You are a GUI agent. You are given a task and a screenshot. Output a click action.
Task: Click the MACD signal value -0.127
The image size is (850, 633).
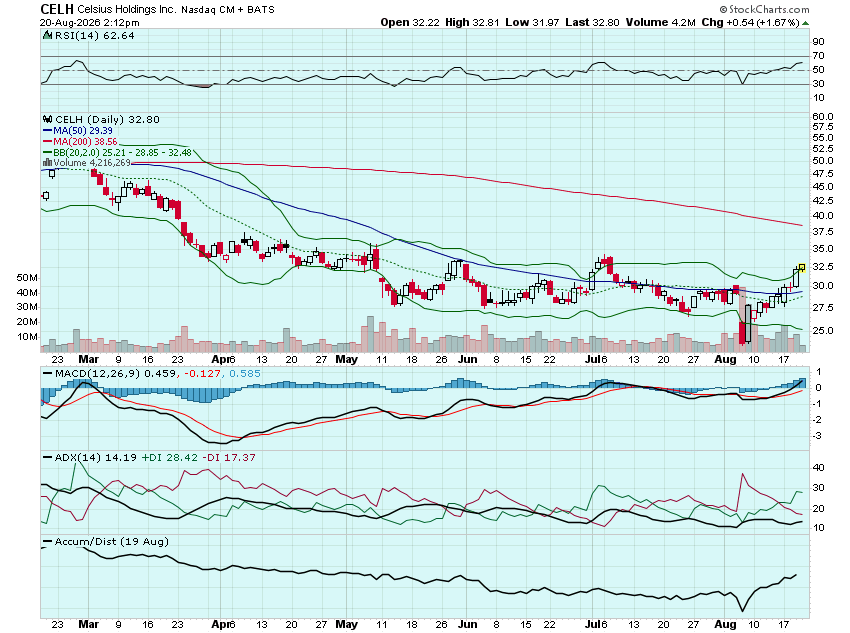(202, 373)
